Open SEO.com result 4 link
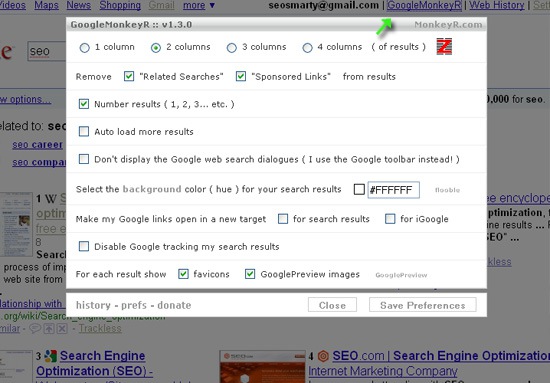The height and width of the screenshot is (383, 550). click(x=441, y=356)
